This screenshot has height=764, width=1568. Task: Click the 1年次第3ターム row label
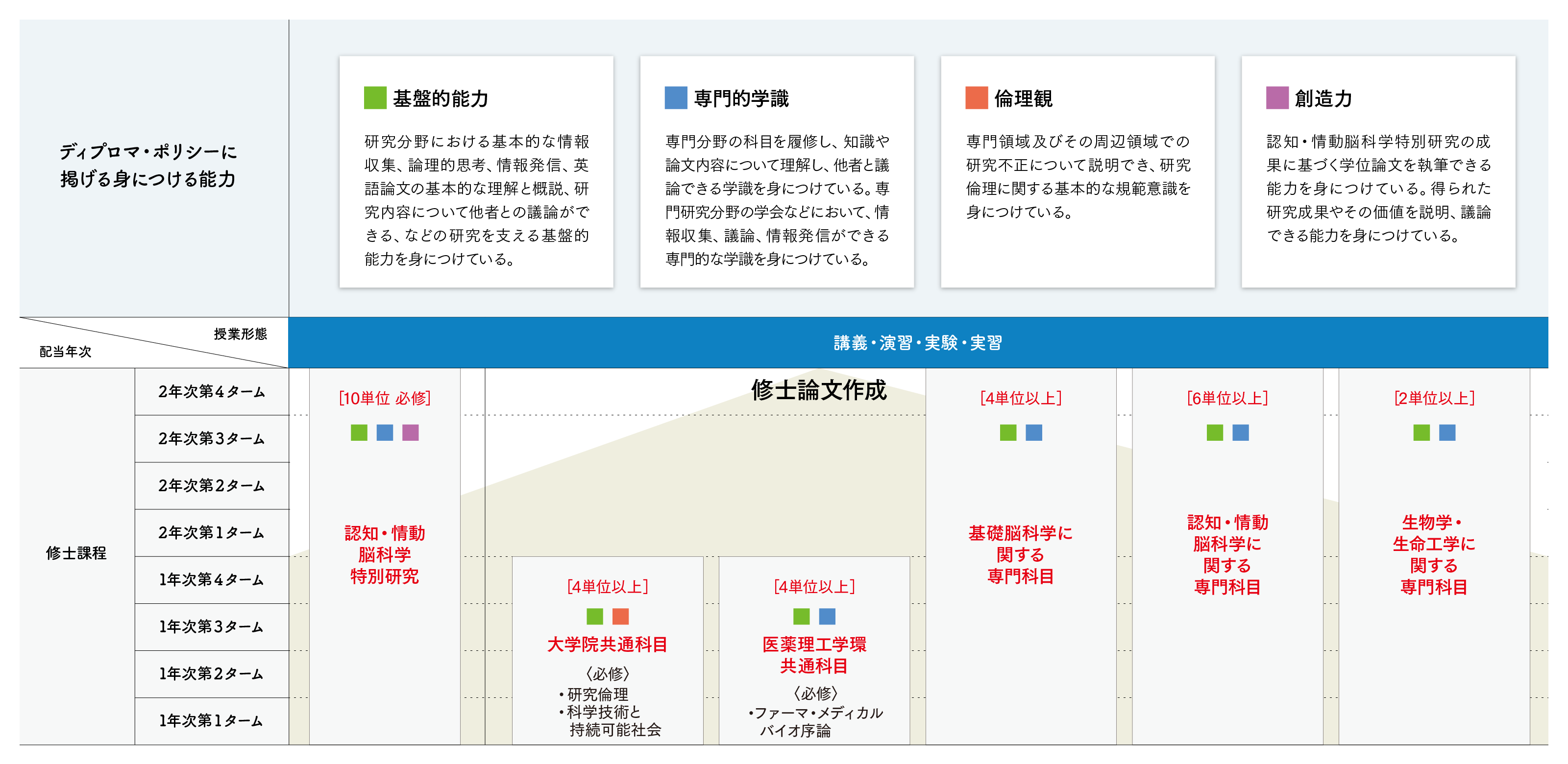(x=211, y=626)
